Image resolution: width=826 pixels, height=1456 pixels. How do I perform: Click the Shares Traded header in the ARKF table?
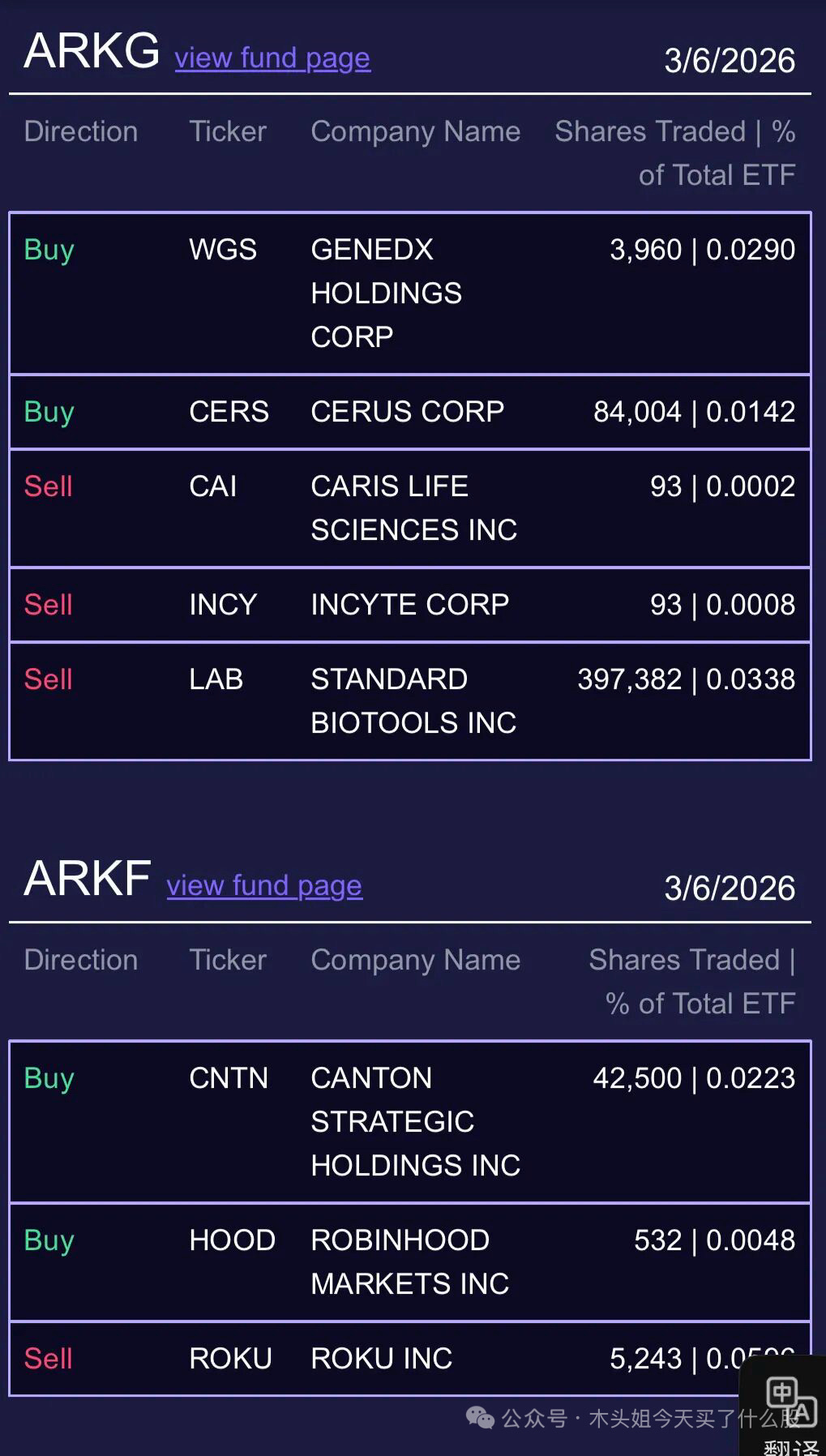pyautogui.click(x=691, y=981)
